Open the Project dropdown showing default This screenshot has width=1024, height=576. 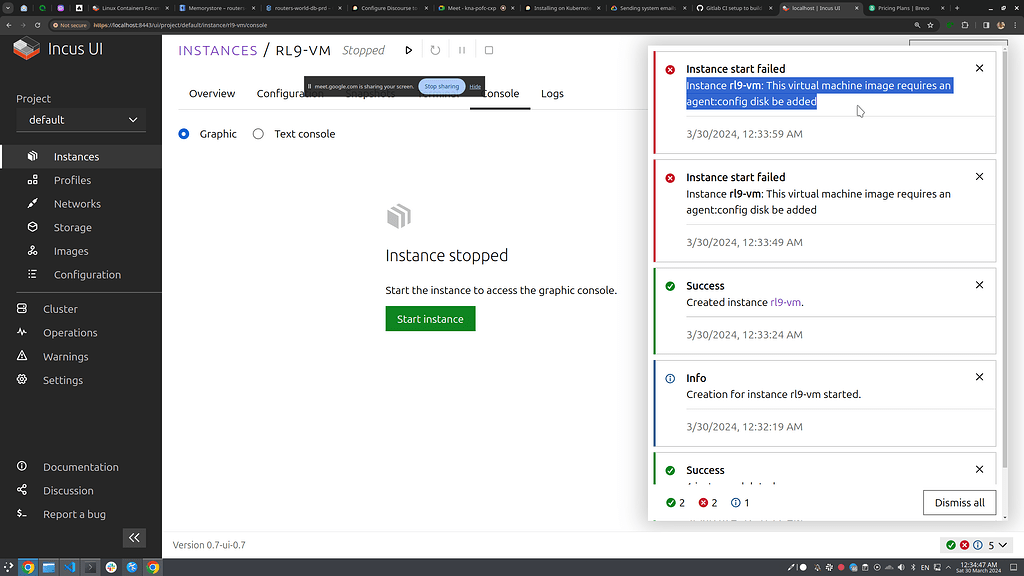click(x=80, y=119)
